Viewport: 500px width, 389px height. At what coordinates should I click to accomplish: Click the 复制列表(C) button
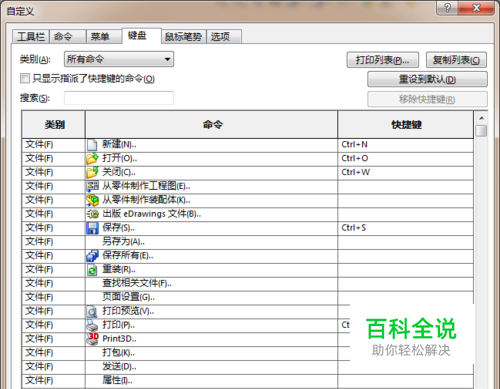pyautogui.click(x=456, y=60)
